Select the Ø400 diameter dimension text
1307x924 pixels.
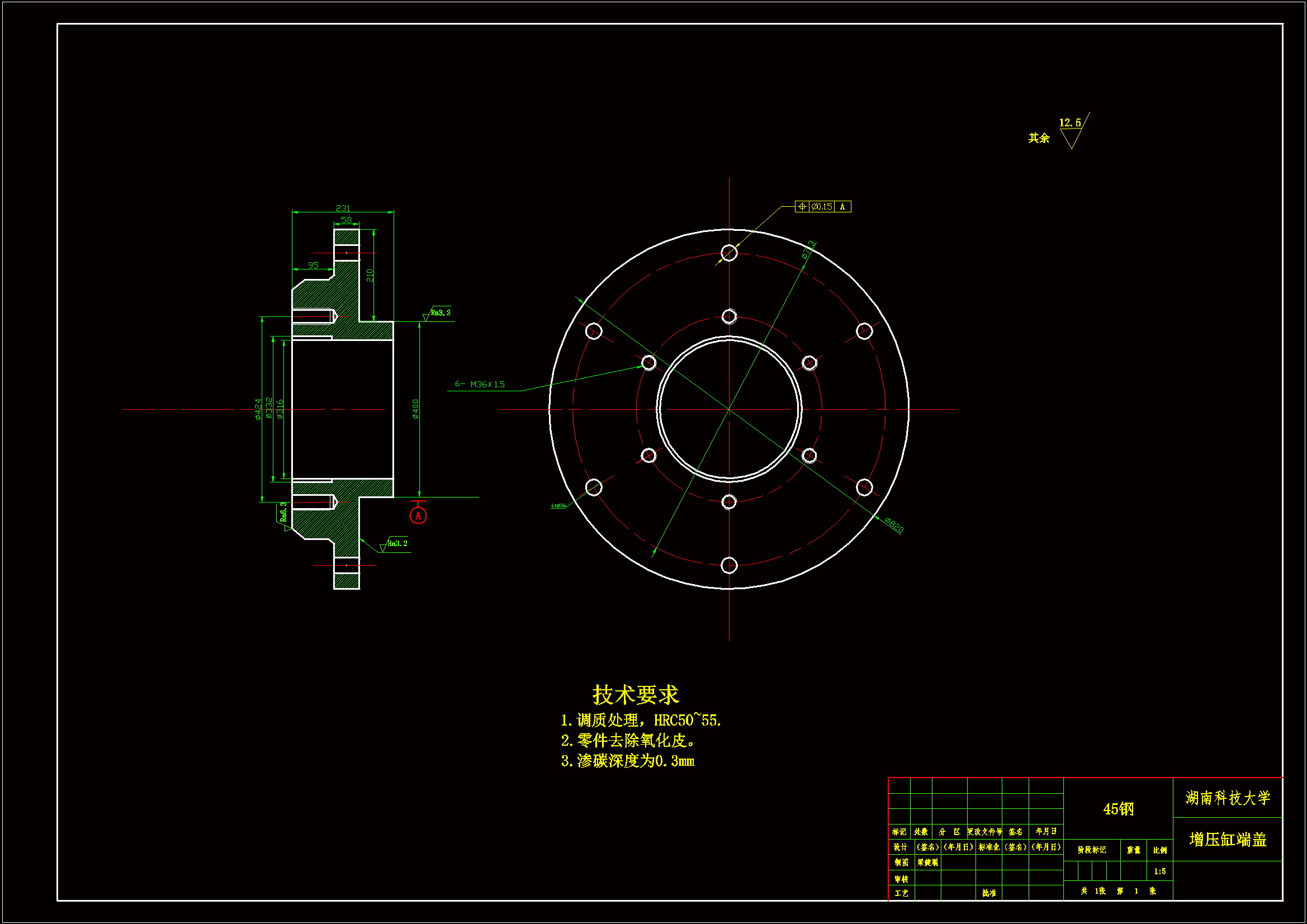[415, 409]
